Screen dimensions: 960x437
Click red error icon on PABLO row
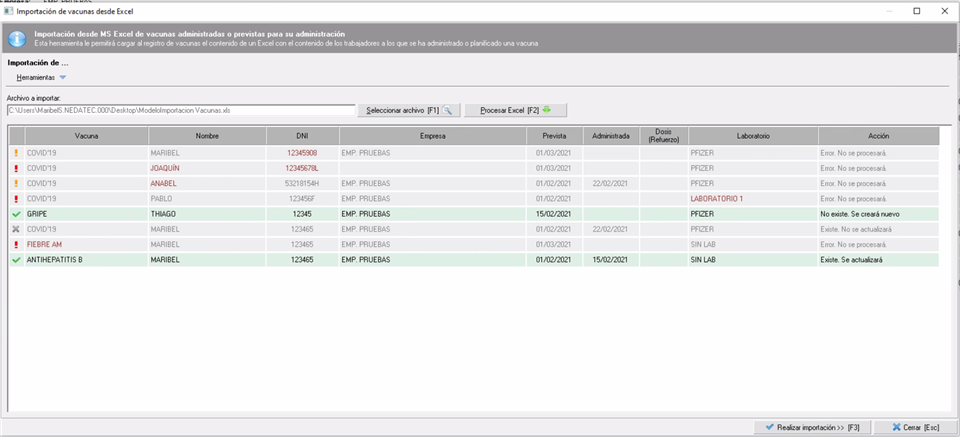16,199
